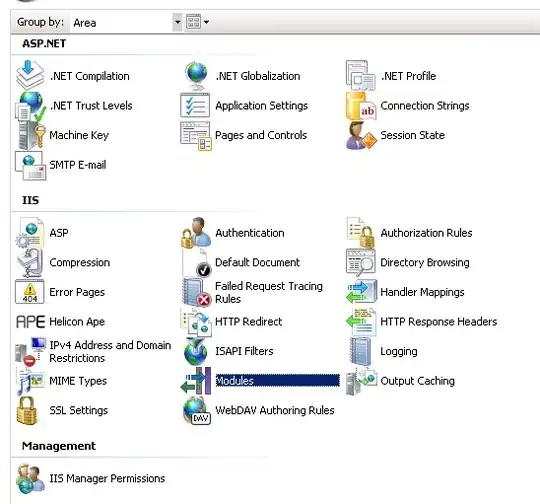
Task: Click the IIS Manager Permissions icon
Action: (x=30, y=479)
